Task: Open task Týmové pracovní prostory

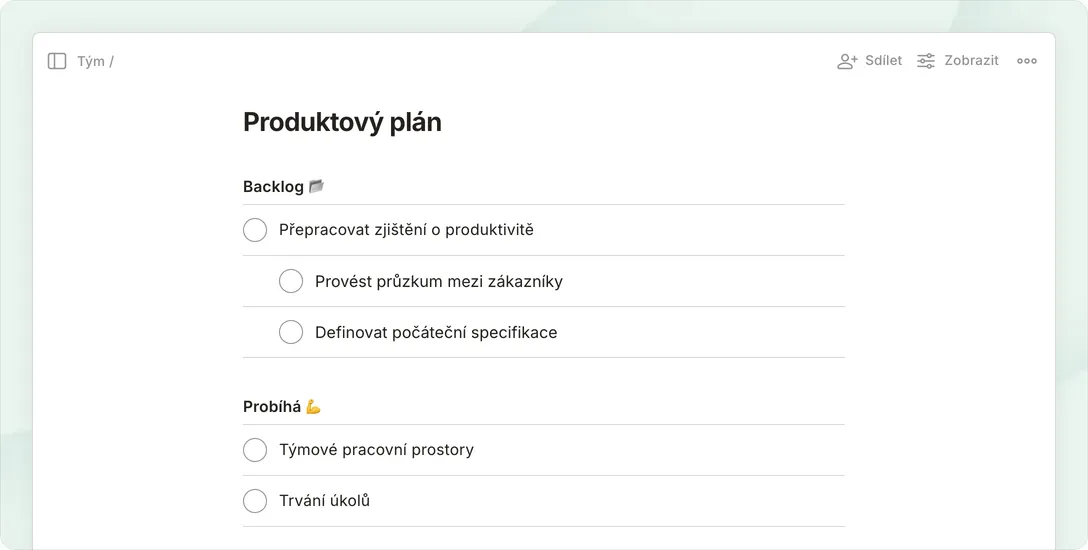Action: (x=376, y=450)
